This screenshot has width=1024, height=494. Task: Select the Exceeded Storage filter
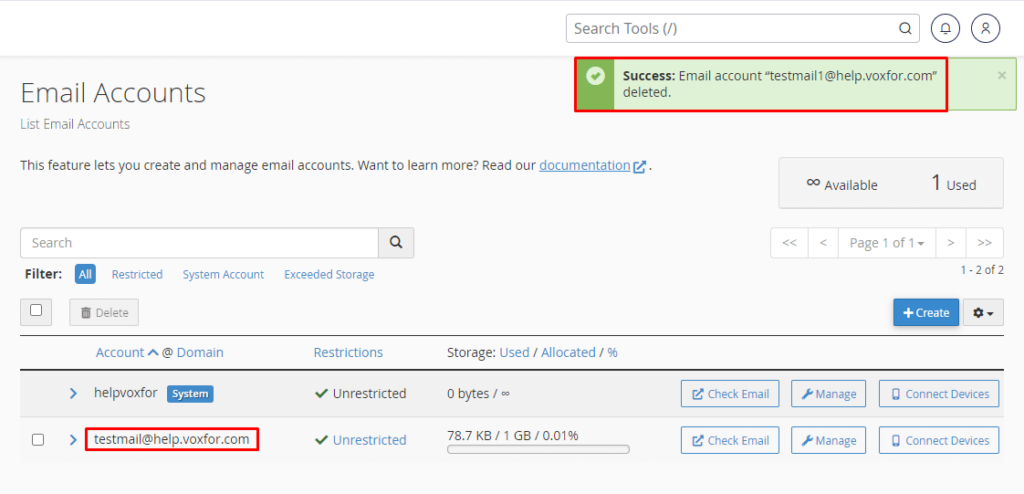click(x=329, y=274)
